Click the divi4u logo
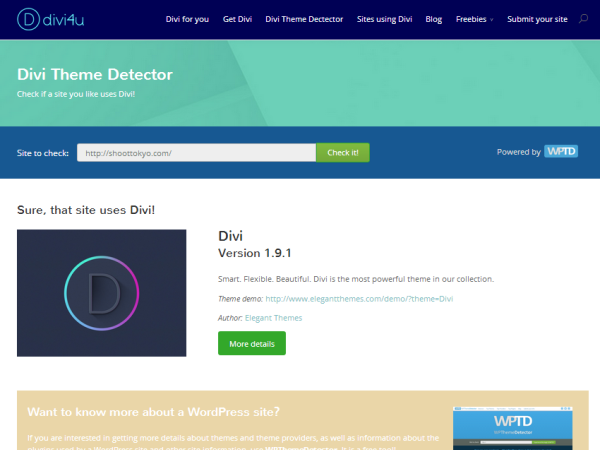The width and height of the screenshot is (600, 450). (x=51, y=19)
